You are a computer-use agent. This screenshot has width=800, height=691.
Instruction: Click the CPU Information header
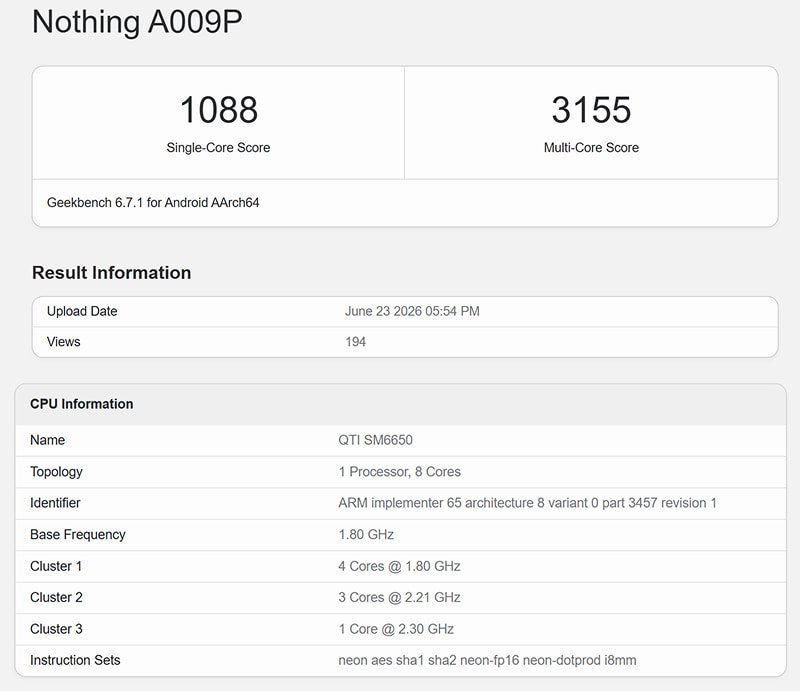coord(82,404)
